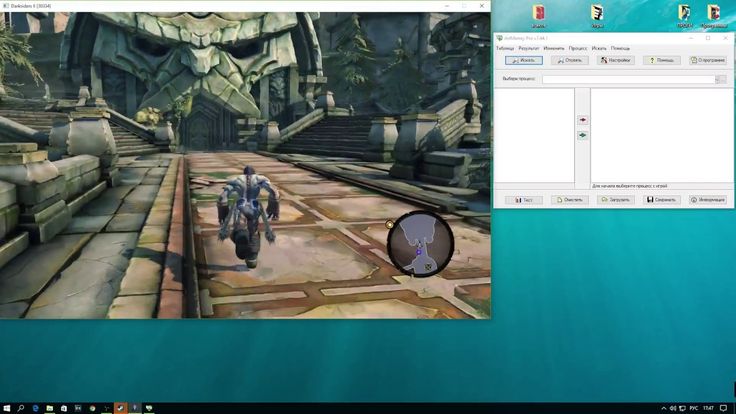Click the Отсеять filter button

(570, 60)
